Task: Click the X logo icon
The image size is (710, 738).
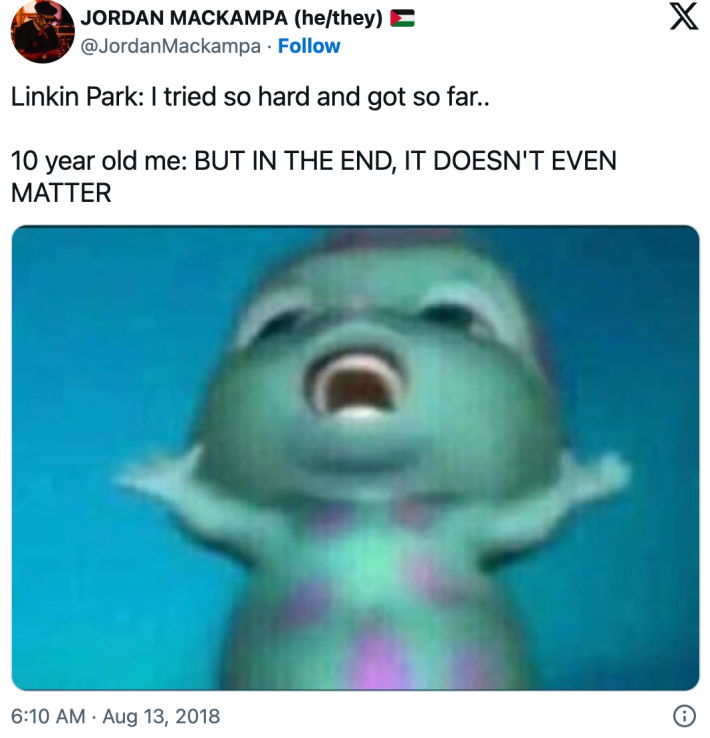Action: tap(684, 18)
